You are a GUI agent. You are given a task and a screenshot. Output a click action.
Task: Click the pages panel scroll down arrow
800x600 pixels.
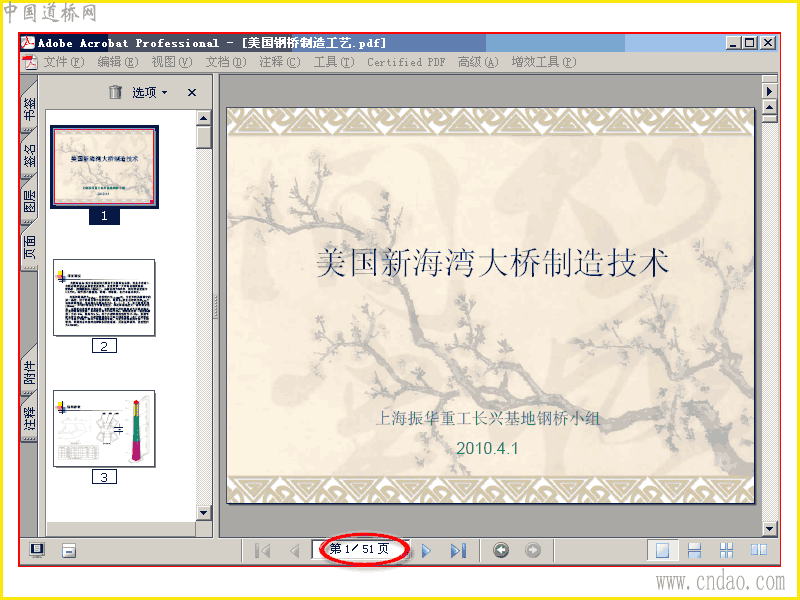coord(204,513)
